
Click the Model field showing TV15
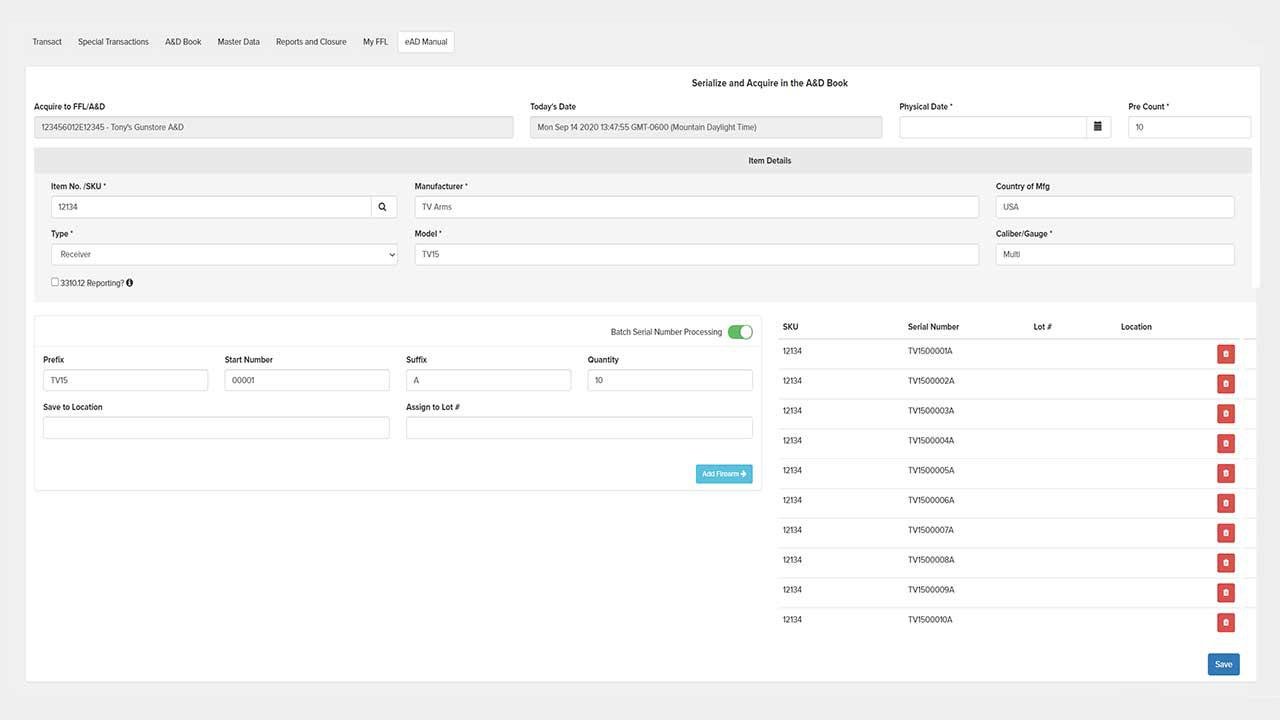[x=696, y=255]
